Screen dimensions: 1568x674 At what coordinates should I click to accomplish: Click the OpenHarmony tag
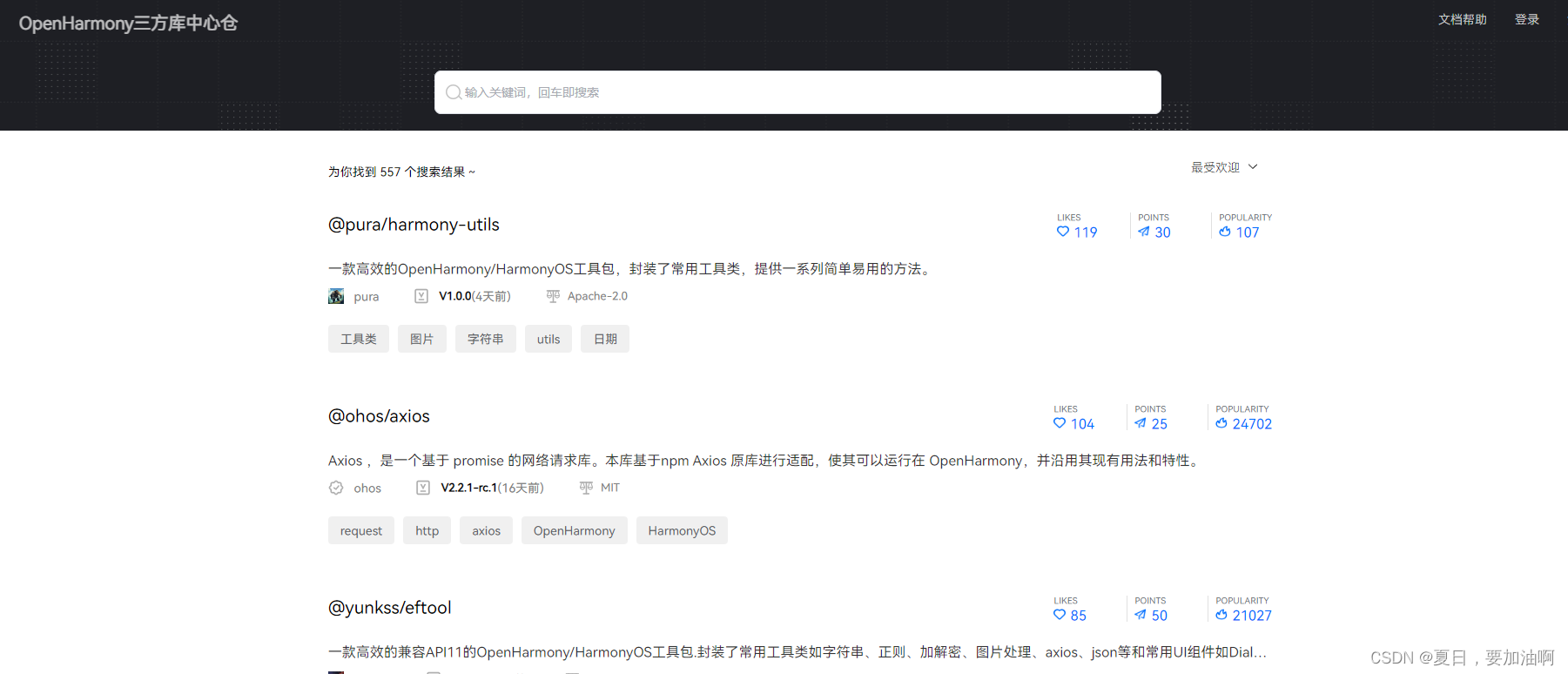pos(575,530)
